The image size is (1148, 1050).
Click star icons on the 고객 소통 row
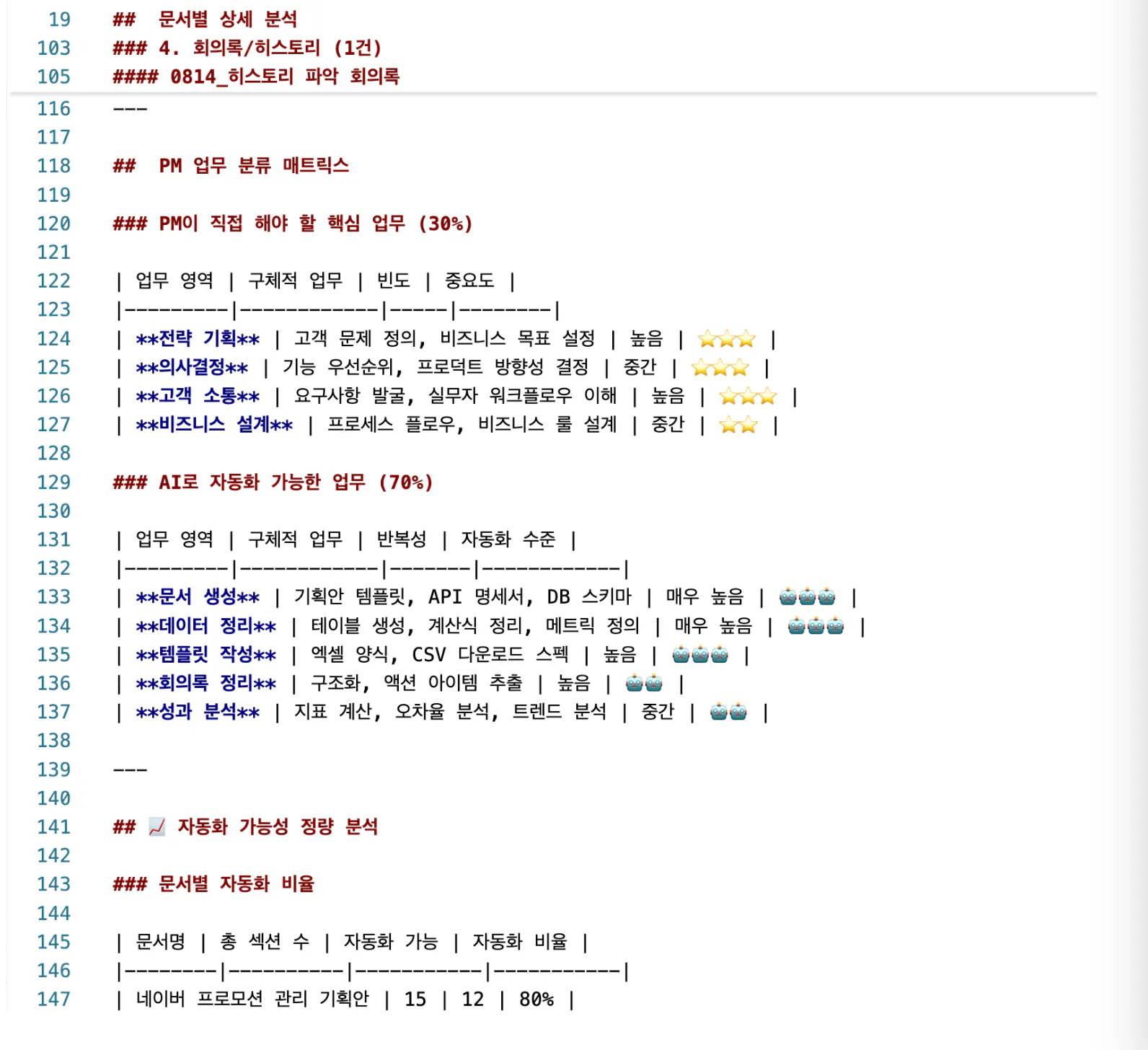click(749, 396)
